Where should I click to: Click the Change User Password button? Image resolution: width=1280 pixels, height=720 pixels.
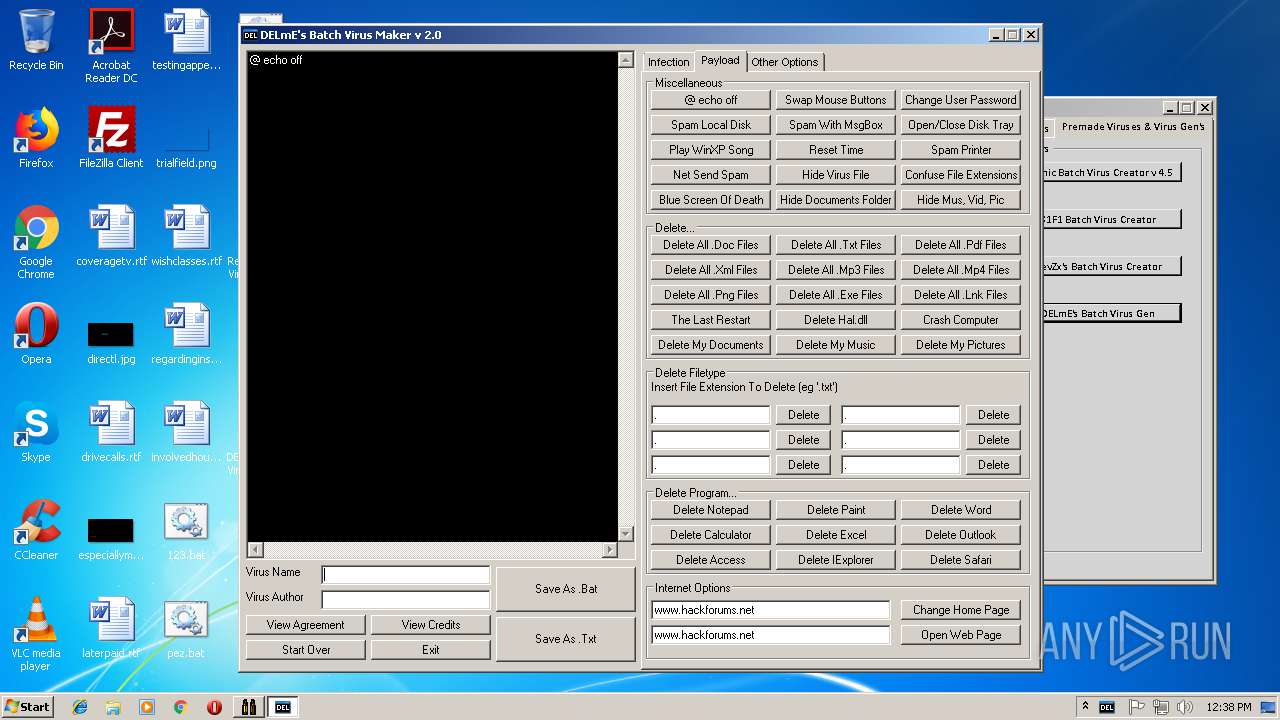961,100
